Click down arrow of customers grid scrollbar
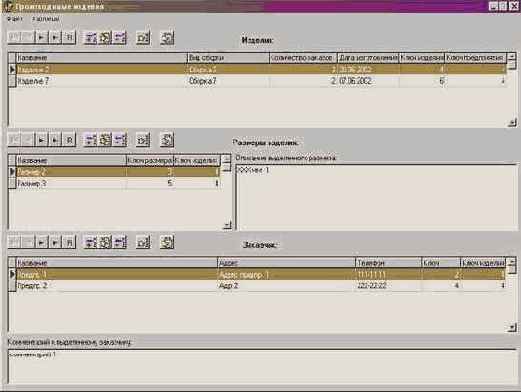This screenshot has width=521, height=392. 512,328
